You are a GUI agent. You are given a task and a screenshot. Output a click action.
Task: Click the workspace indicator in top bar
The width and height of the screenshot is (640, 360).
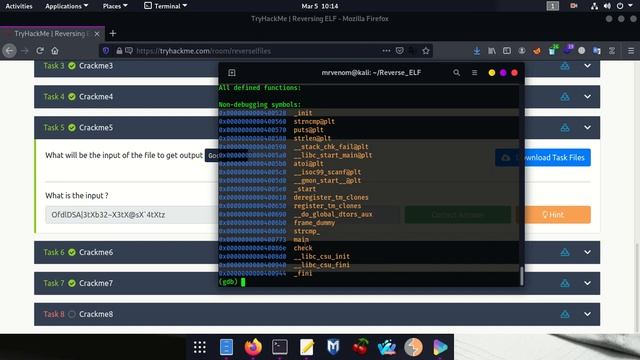[x=553, y=6]
